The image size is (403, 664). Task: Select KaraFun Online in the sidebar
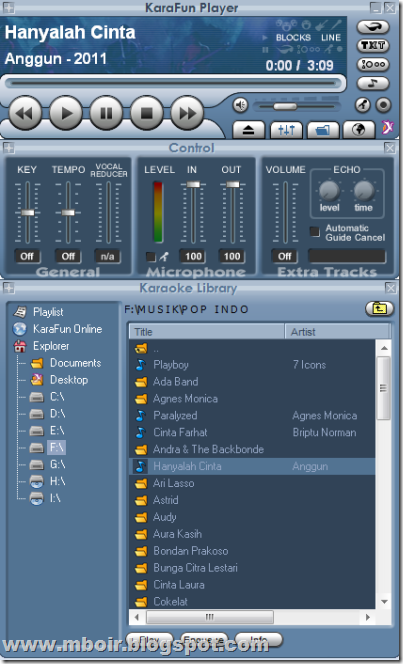click(x=67, y=329)
